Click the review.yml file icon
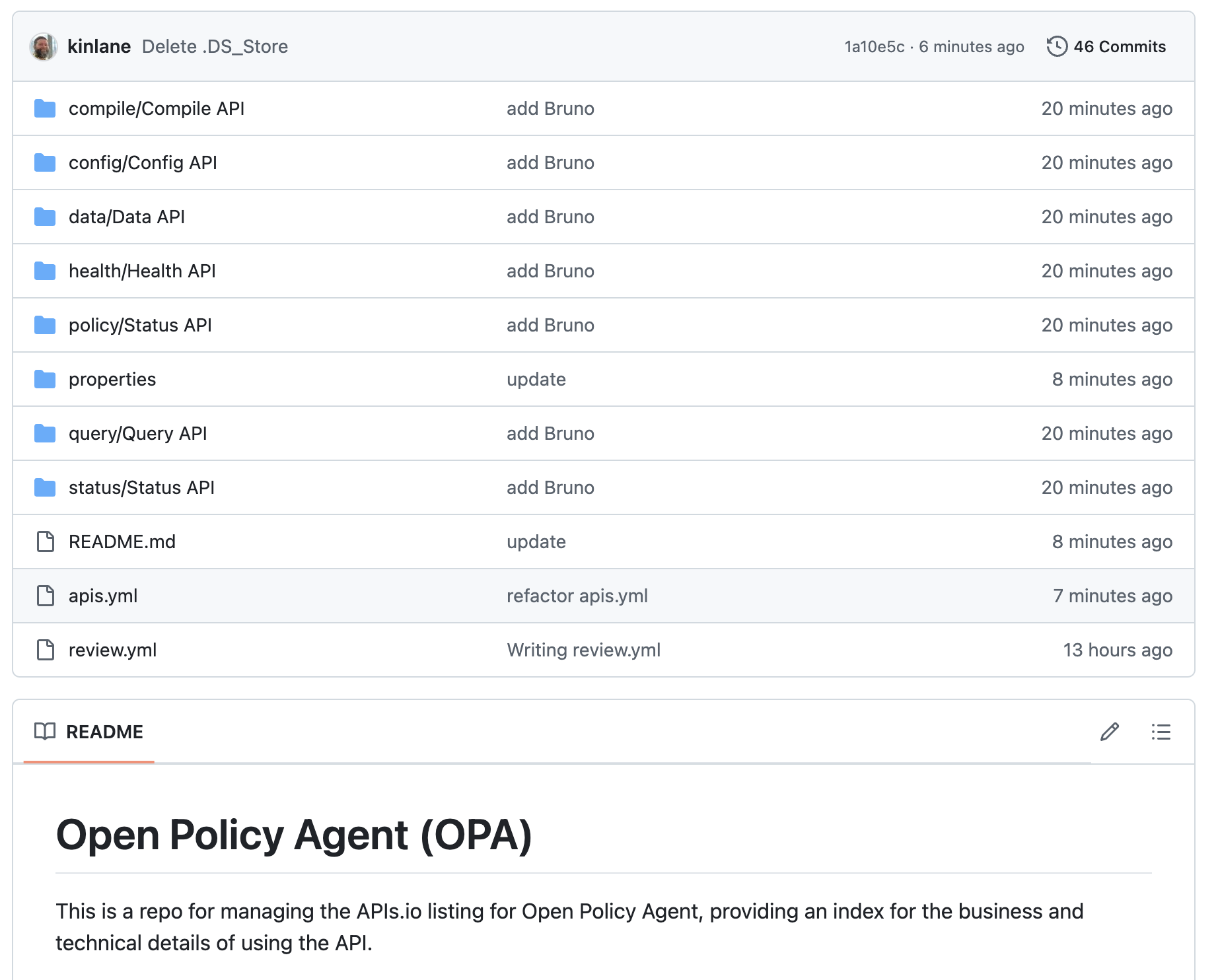The height and width of the screenshot is (980, 1218). (x=45, y=650)
